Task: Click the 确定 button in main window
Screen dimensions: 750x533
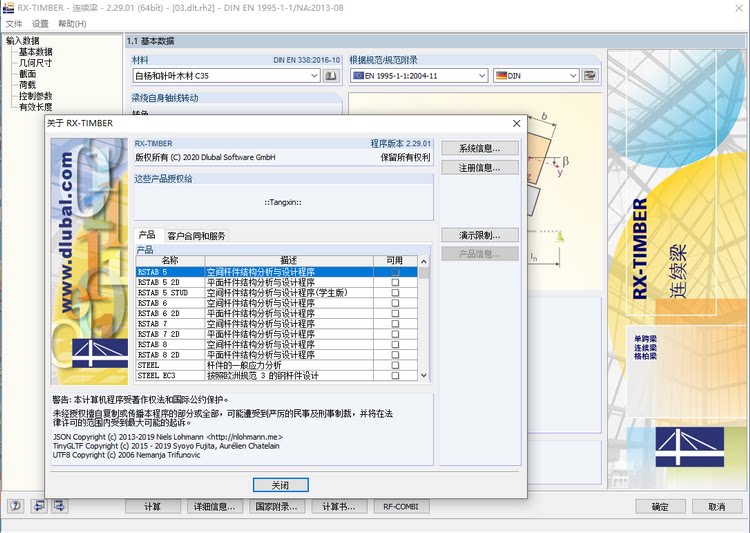Action: (660, 506)
